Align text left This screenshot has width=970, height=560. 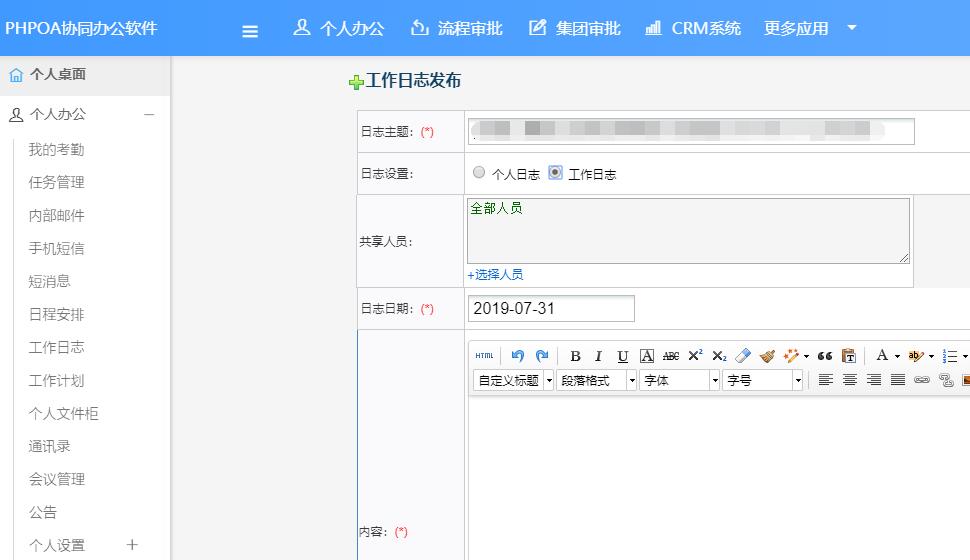[825, 380]
